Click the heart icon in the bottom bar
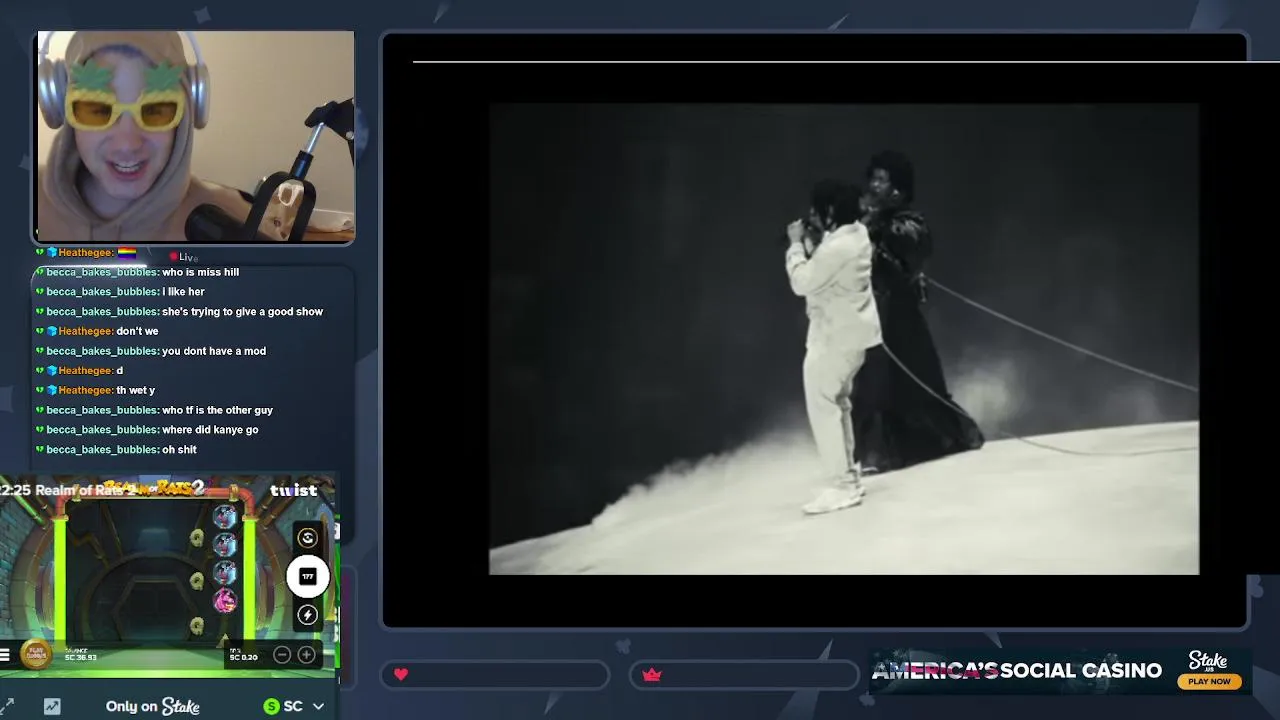 pyautogui.click(x=401, y=675)
